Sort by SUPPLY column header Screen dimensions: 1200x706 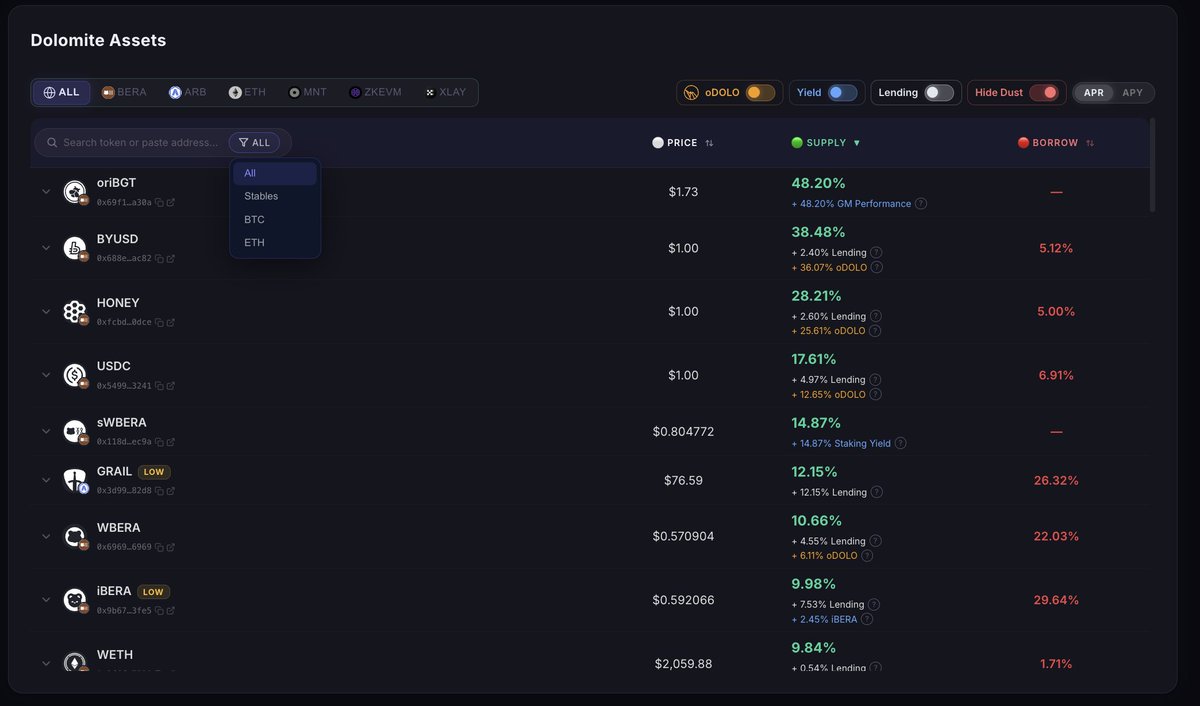pos(826,143)
